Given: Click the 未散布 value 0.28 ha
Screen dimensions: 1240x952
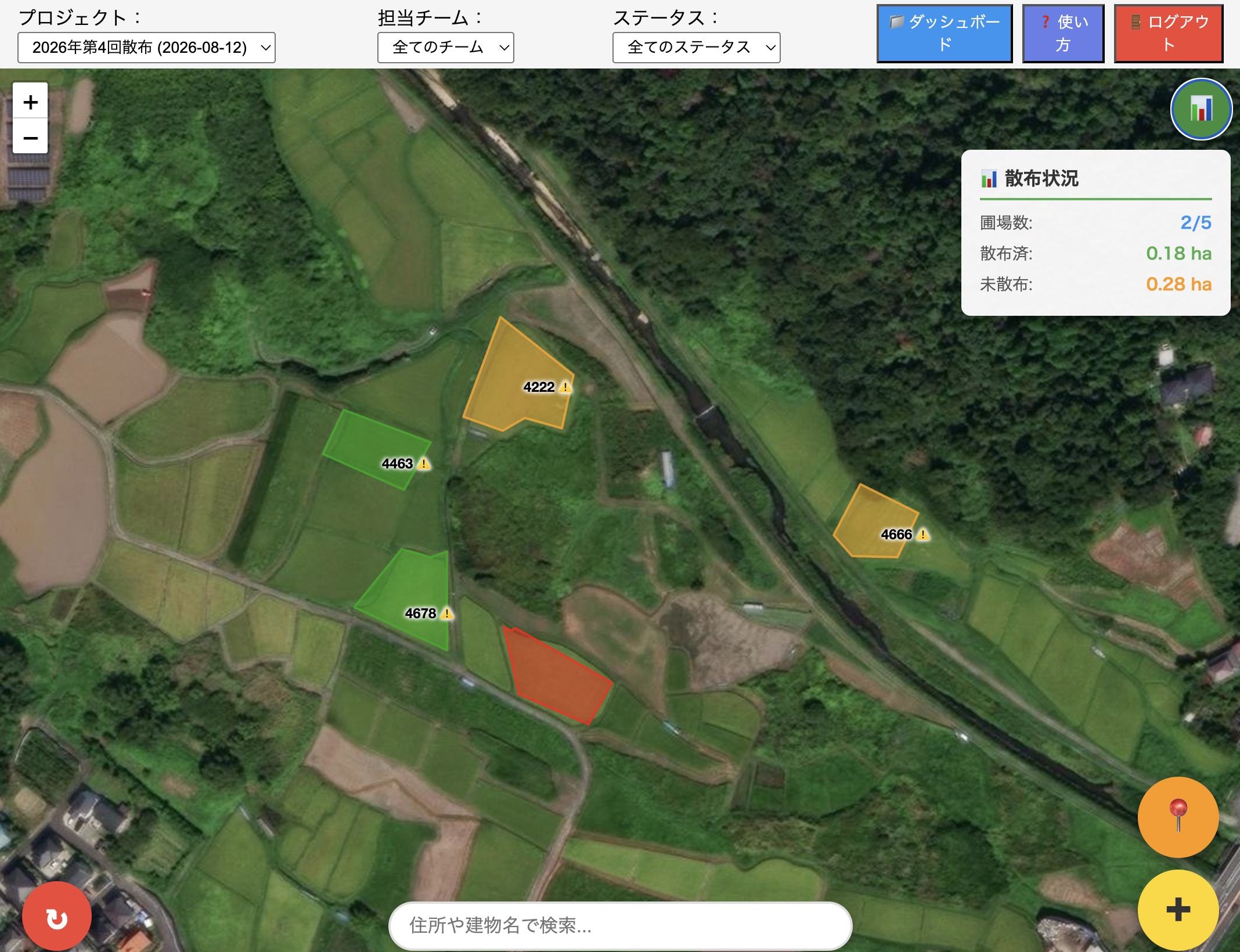Looking at the screenshot, I should [x=1178, y=284].
